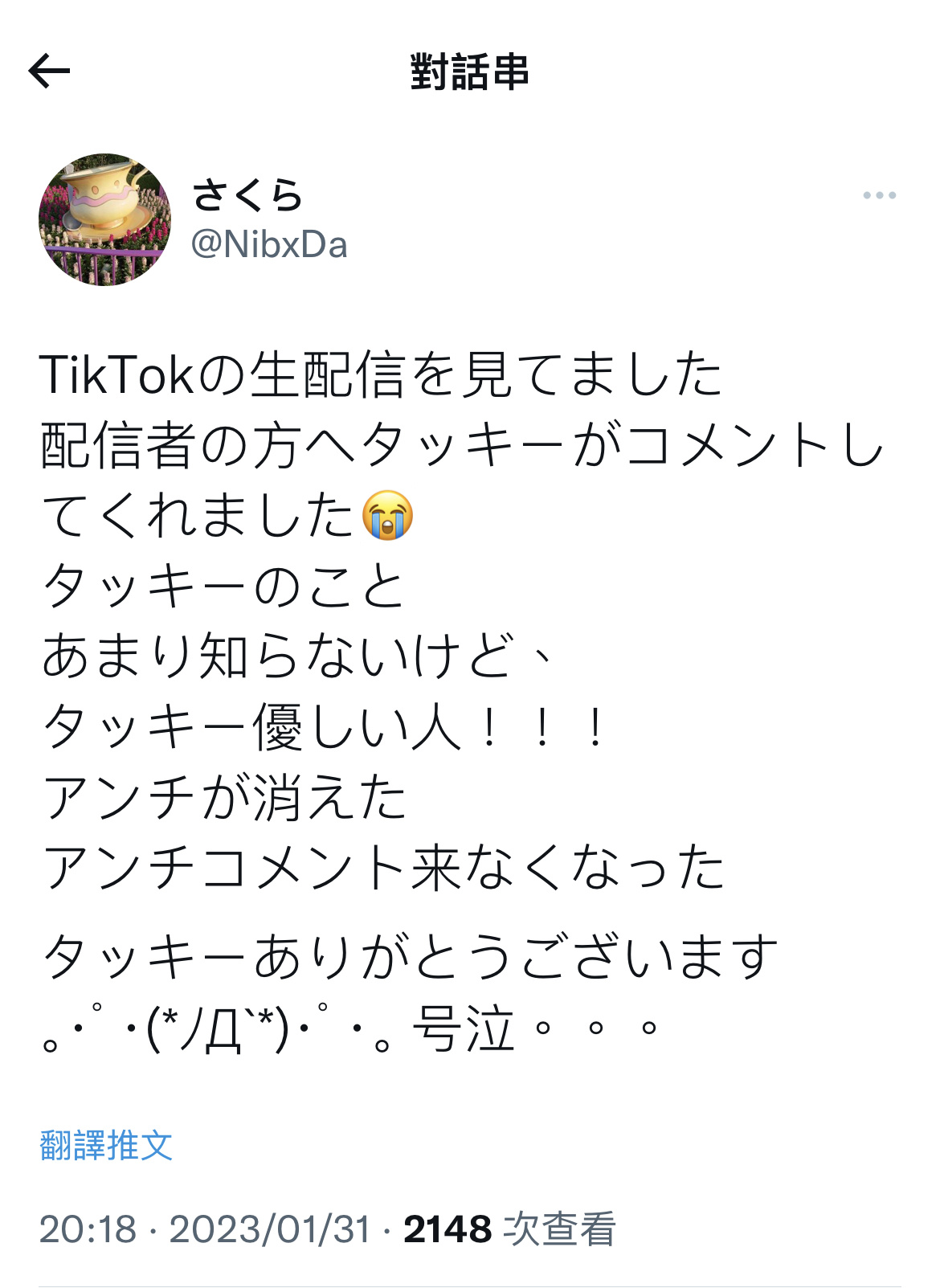940x1288 pixels.
Task: Tap the 2148 次查看 view count
Action: coord(509,1229)
